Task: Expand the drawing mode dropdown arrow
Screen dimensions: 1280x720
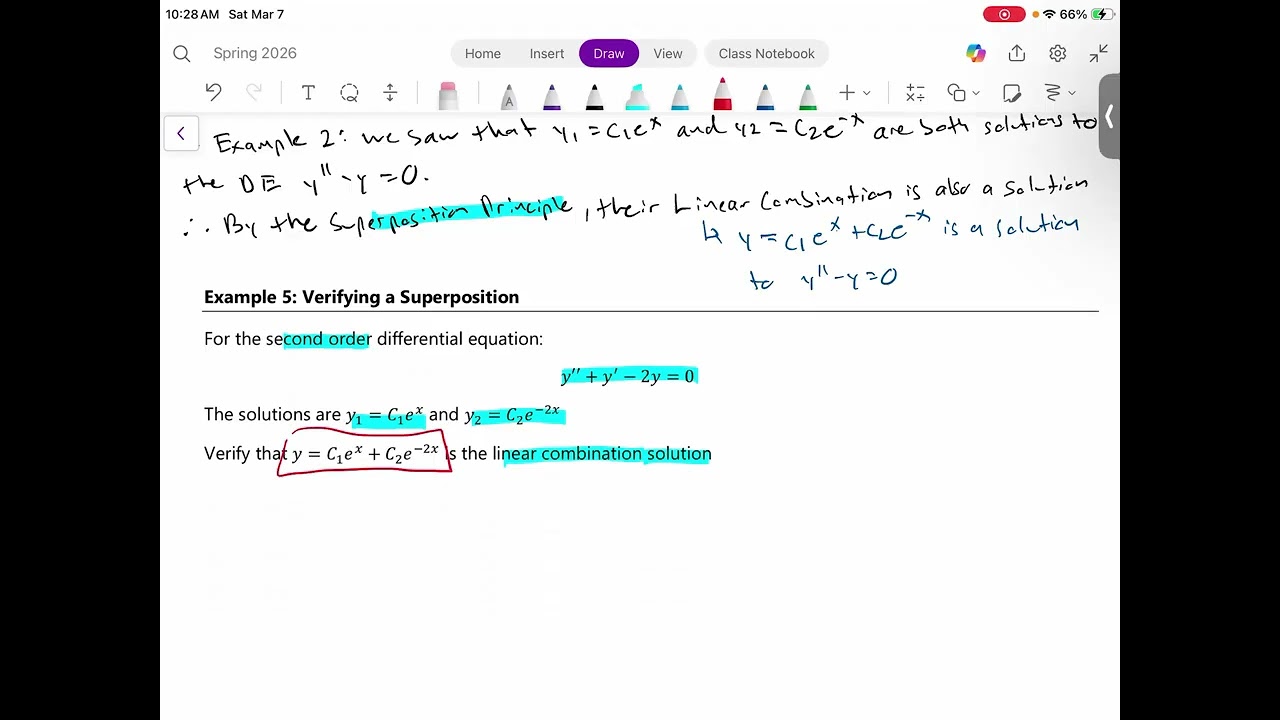Action: (1072, 93)
